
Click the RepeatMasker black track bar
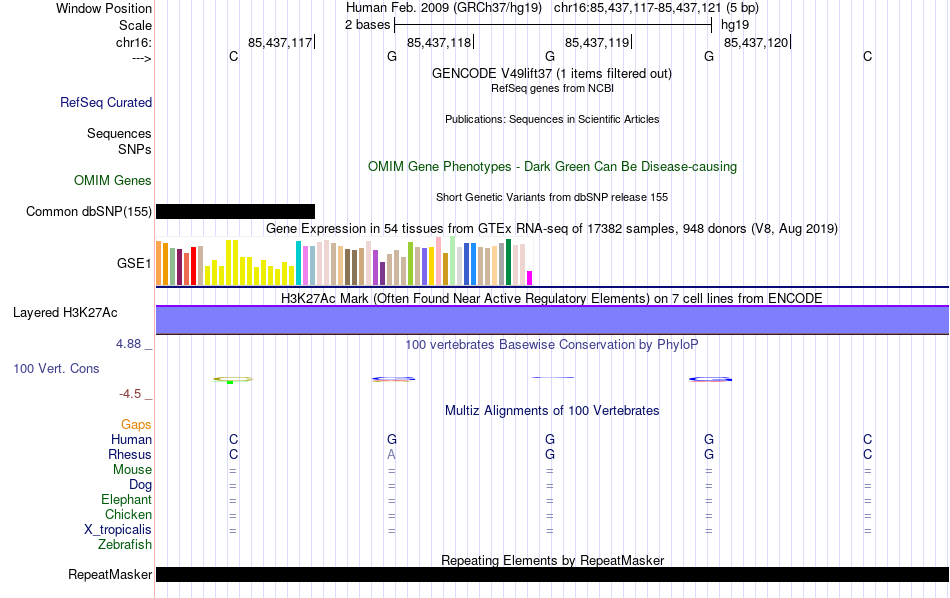[x=552, y=574]
